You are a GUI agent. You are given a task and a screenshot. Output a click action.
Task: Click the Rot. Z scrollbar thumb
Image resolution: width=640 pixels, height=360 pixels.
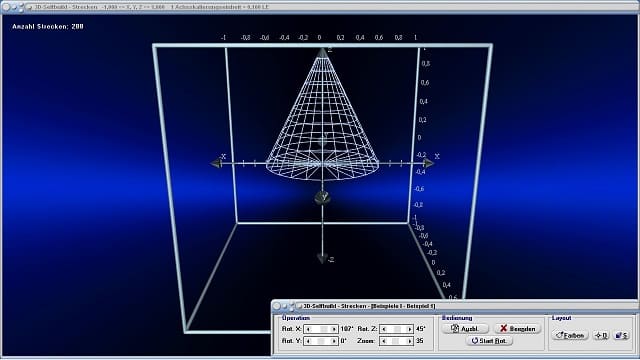click(397, 329)
